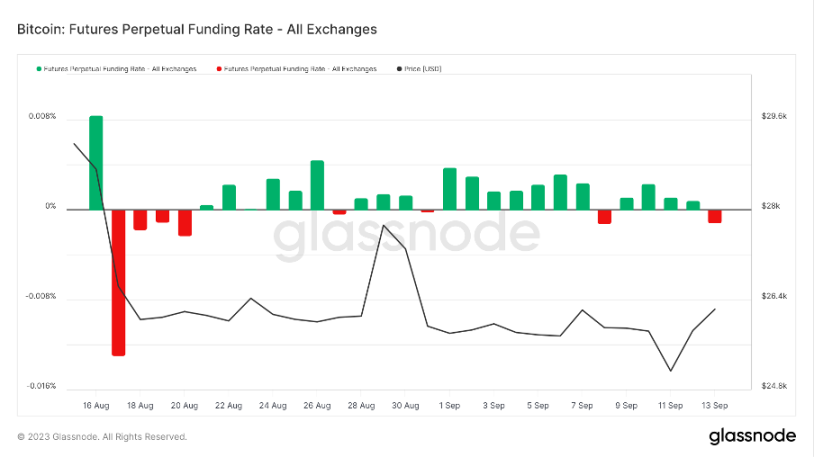
Task: Click the price line low at 11 Sep
Action: pos(671,371)
